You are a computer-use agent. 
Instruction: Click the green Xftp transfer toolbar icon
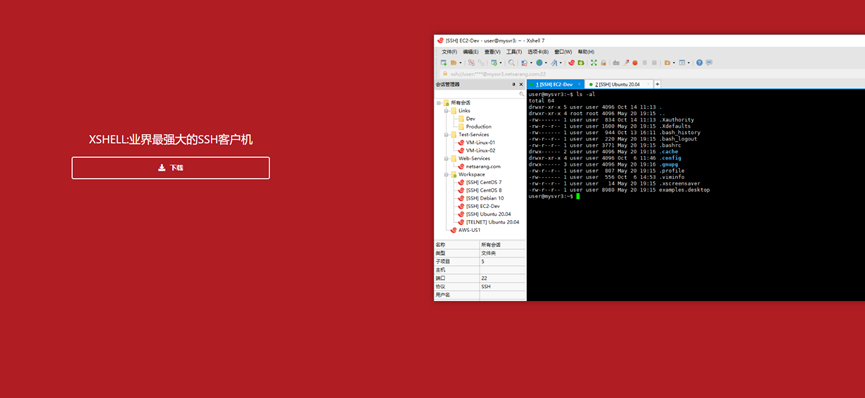pyautogui.click(x=581, y=63)
